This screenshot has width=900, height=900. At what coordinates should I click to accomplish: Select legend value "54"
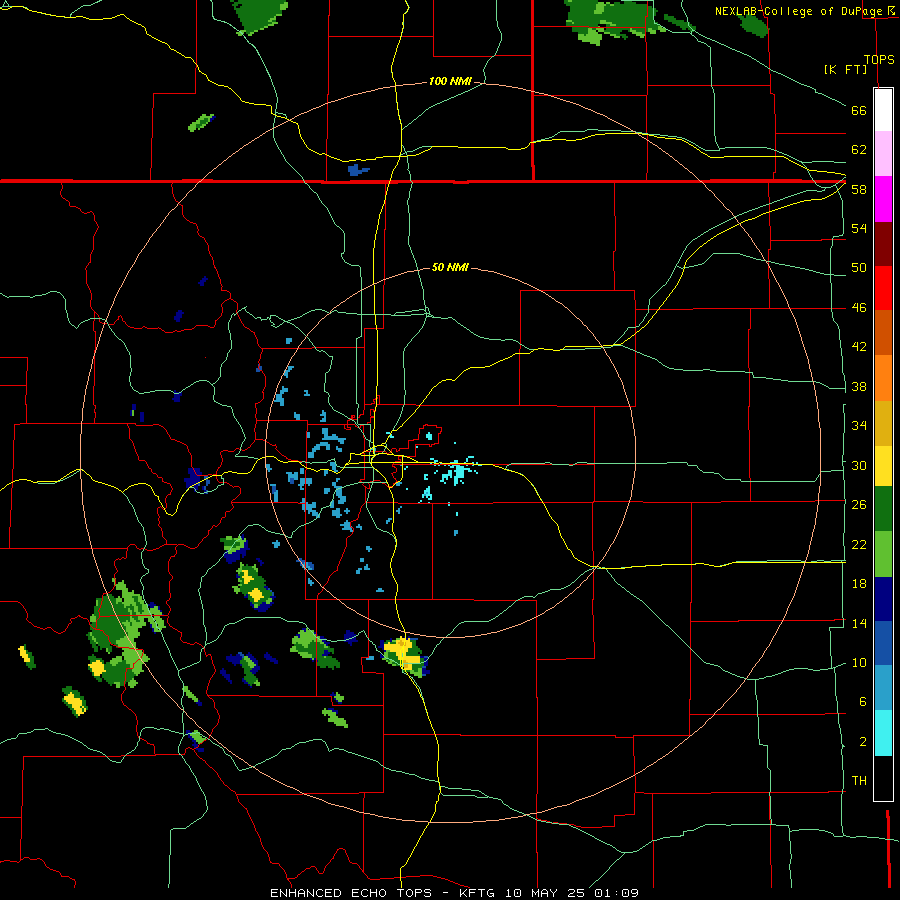859,228
